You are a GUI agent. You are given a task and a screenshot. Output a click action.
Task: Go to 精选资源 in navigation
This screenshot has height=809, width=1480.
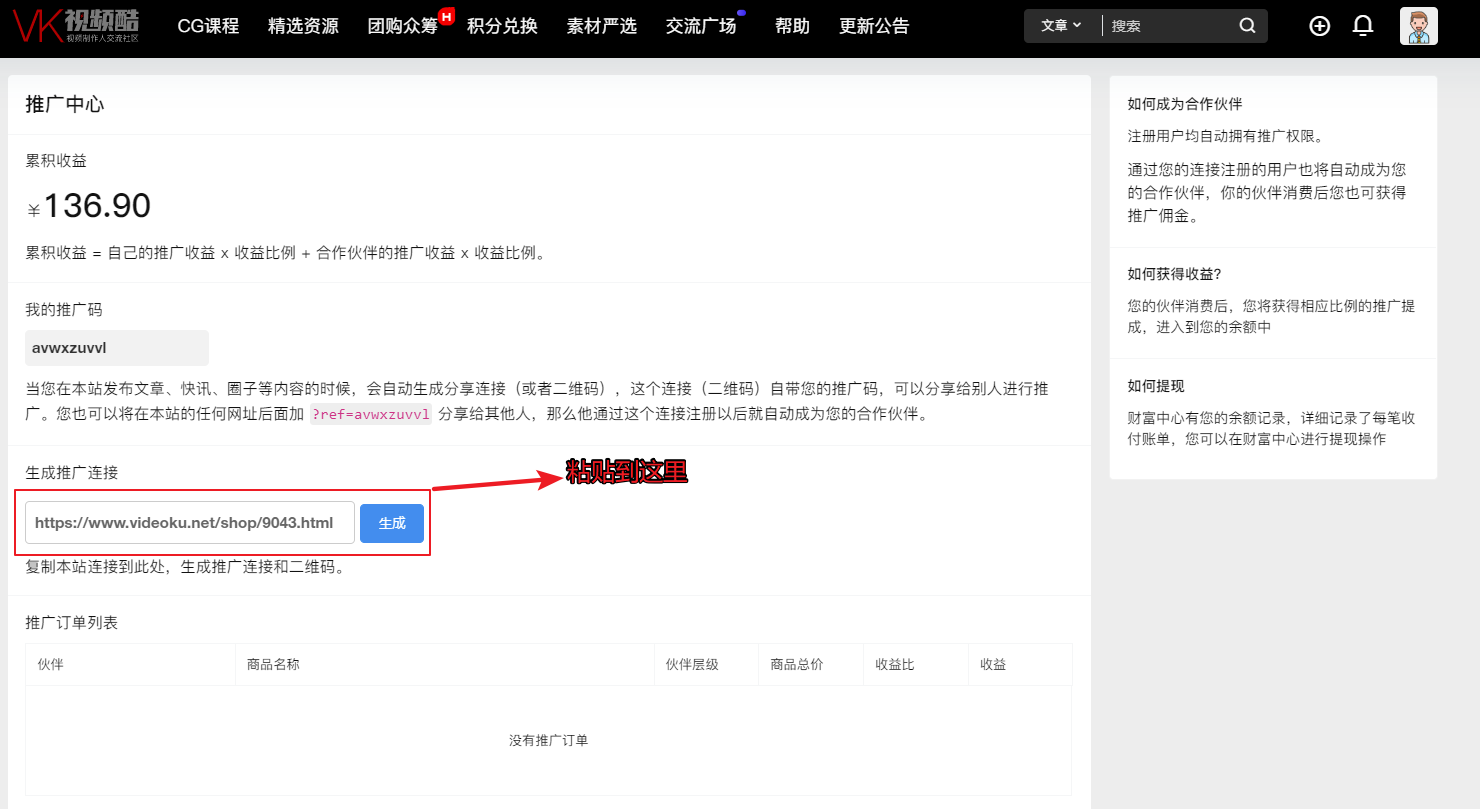coord(303,26)
